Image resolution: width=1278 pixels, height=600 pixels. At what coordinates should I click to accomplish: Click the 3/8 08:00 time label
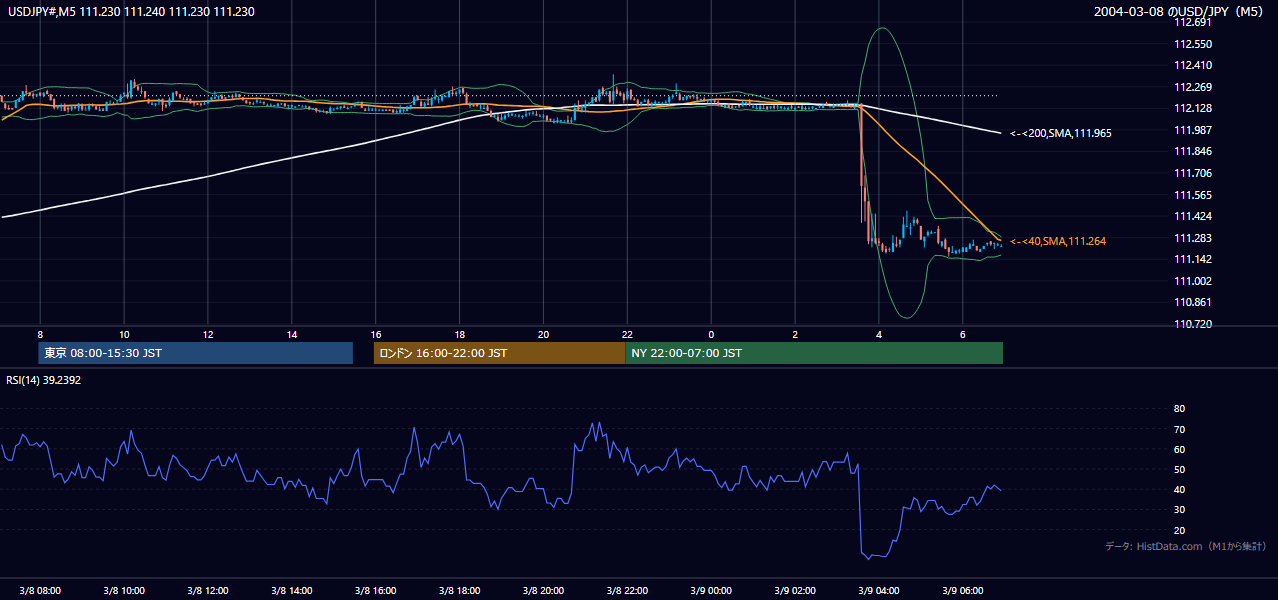pyautogui.click(x=40, y=591)
